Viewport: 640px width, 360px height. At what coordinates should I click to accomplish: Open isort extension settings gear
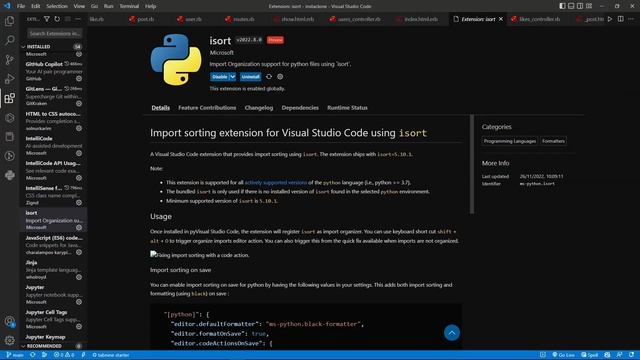pos(280,77)
